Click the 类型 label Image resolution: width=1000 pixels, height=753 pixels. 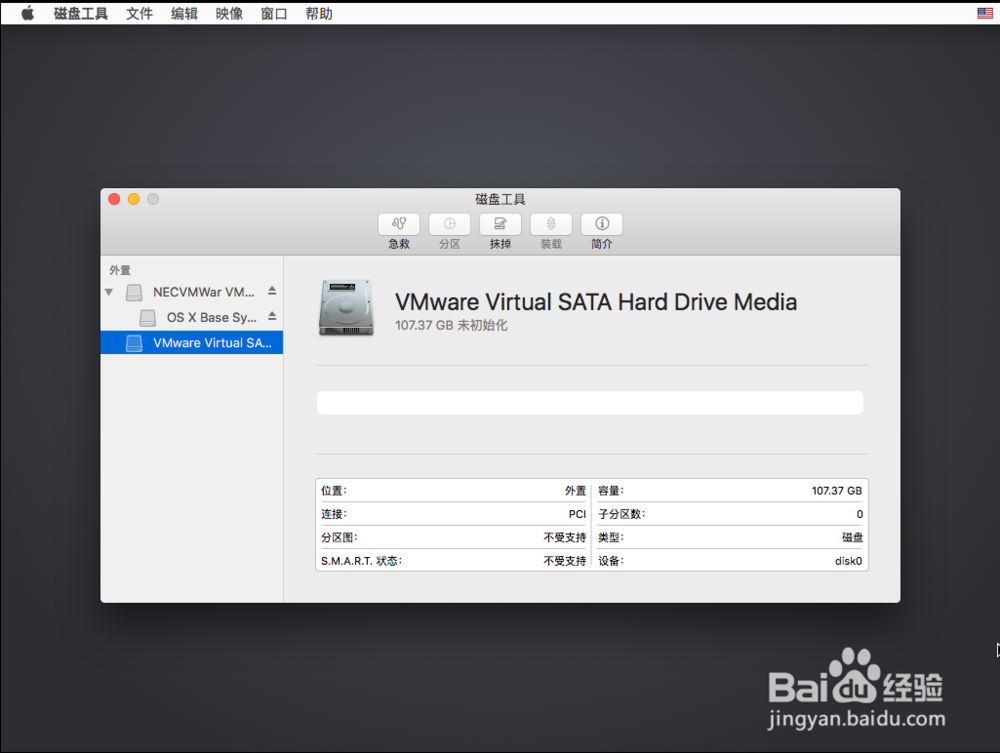pos(610,537)
